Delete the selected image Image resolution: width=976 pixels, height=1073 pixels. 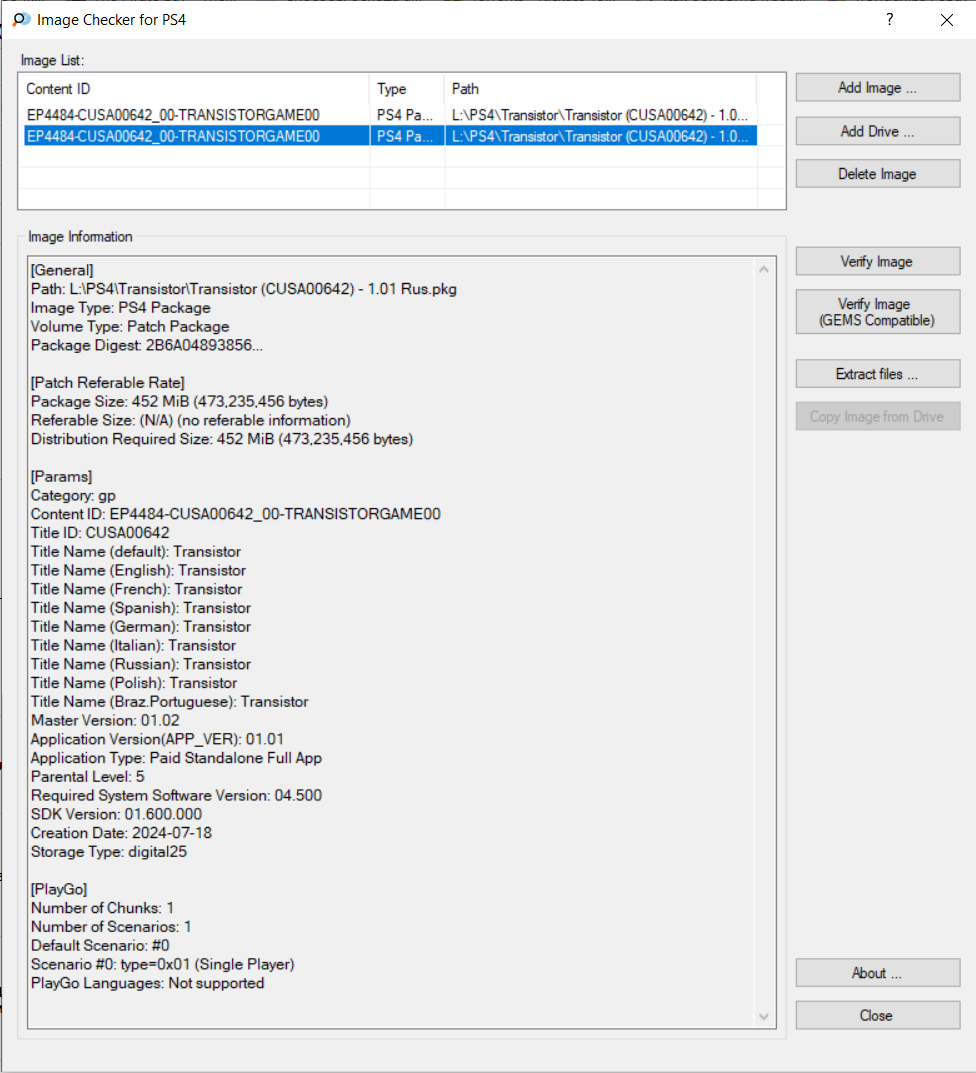click(877, 174)
